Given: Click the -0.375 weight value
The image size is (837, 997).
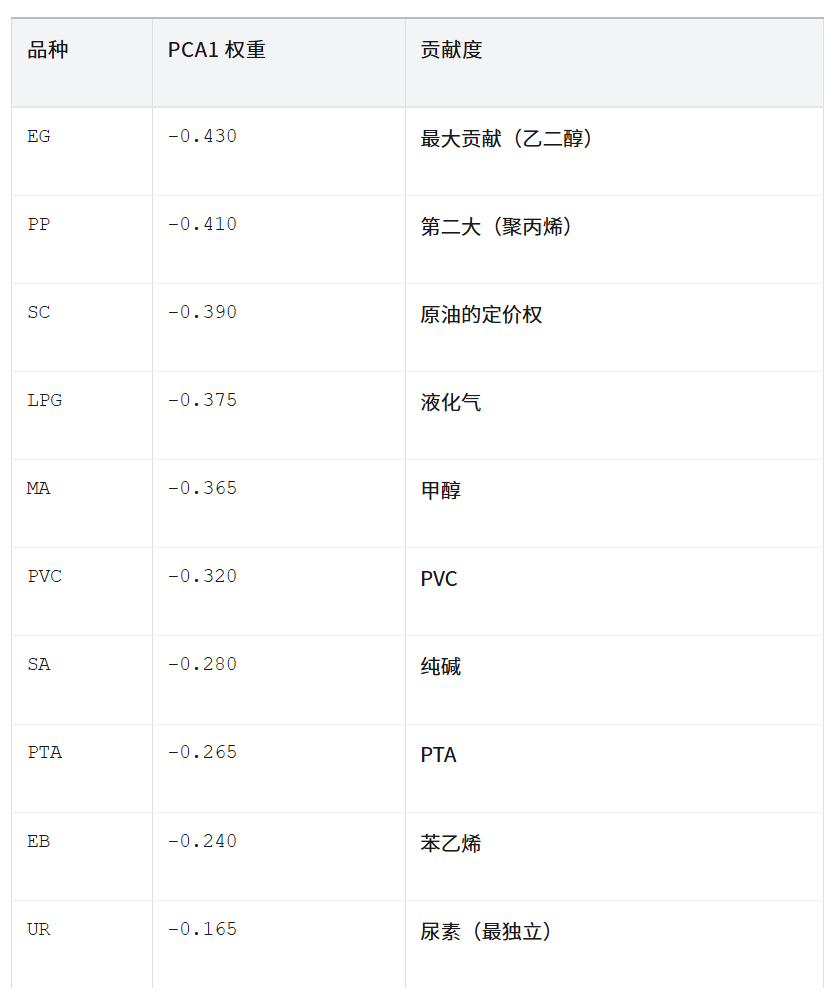Looking at the screenshot, I should 202,401.
